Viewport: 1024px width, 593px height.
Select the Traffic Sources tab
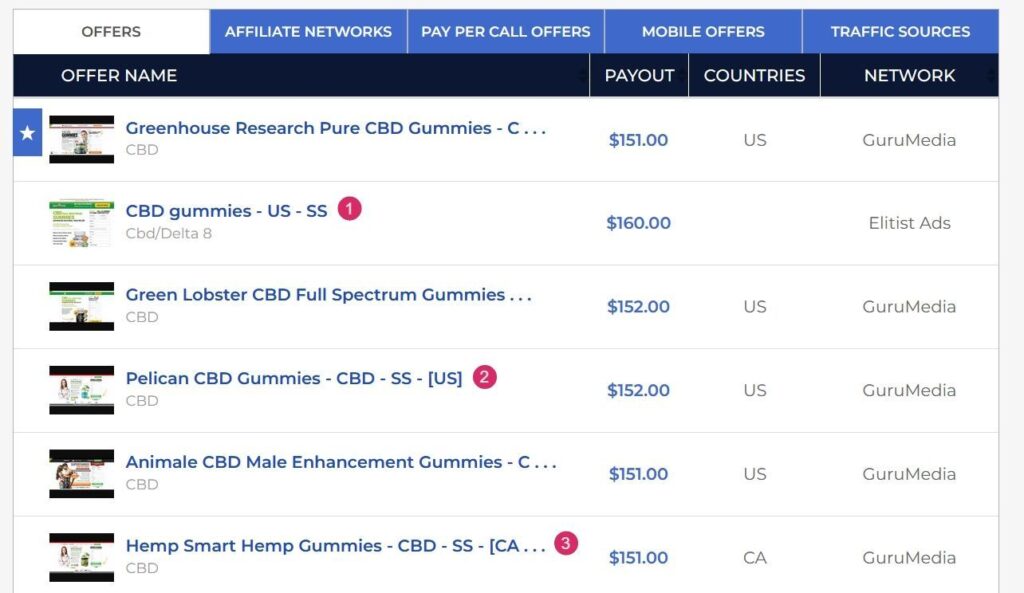pyautogui.click(x=901, y=31)
